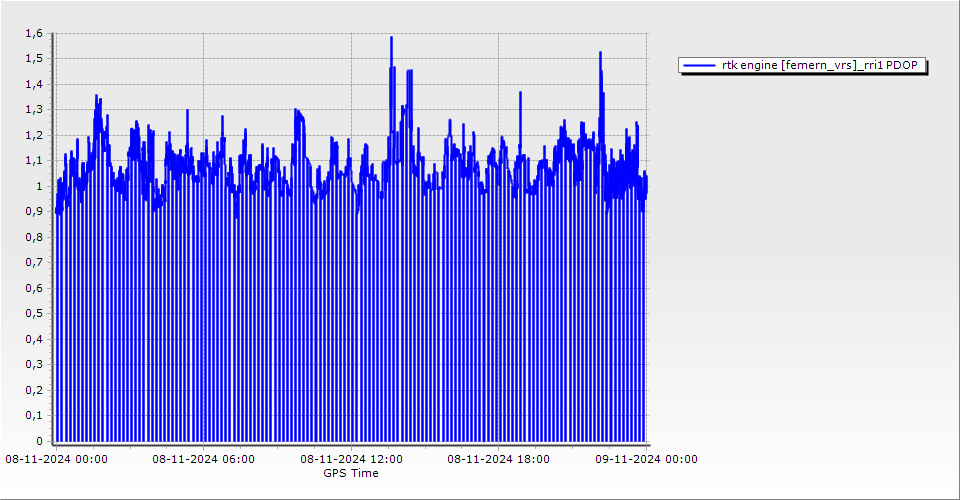This screenshot has height=500, width=960.
Task: Click the '0,9' tick label on the Y axis
Action: (x=34, y=211)
